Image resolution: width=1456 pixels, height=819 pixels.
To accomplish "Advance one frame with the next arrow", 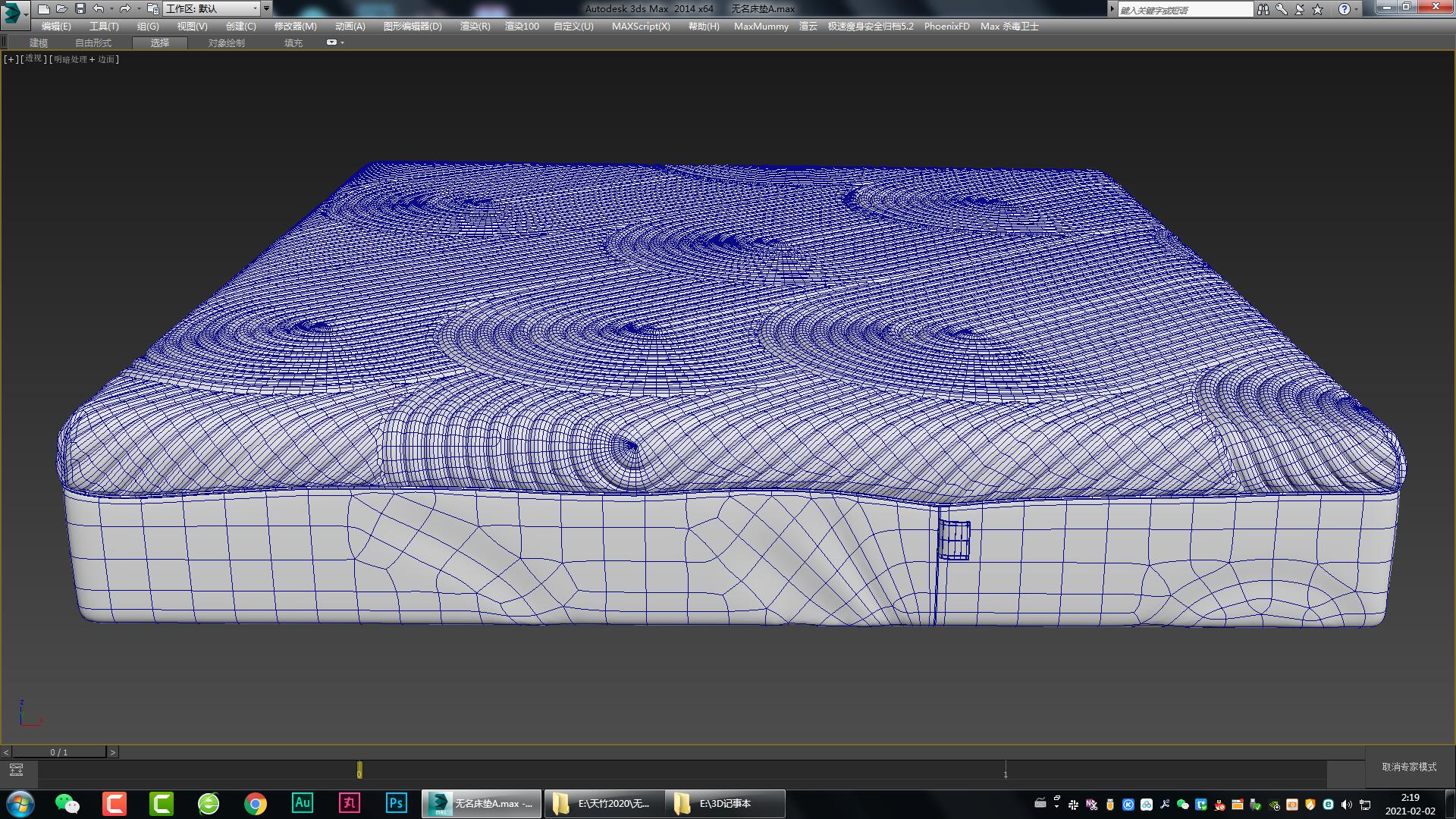I will 113,752.
